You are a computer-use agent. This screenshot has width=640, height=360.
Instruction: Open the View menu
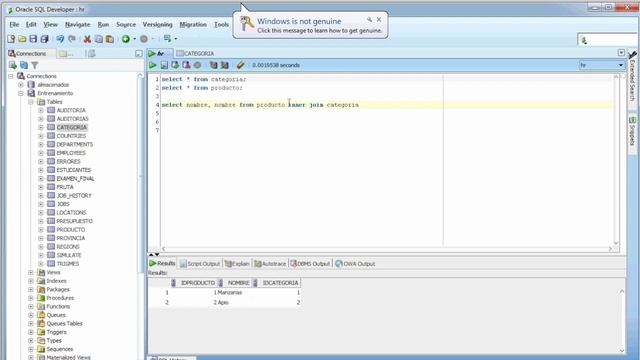click(x=51, y=24)
